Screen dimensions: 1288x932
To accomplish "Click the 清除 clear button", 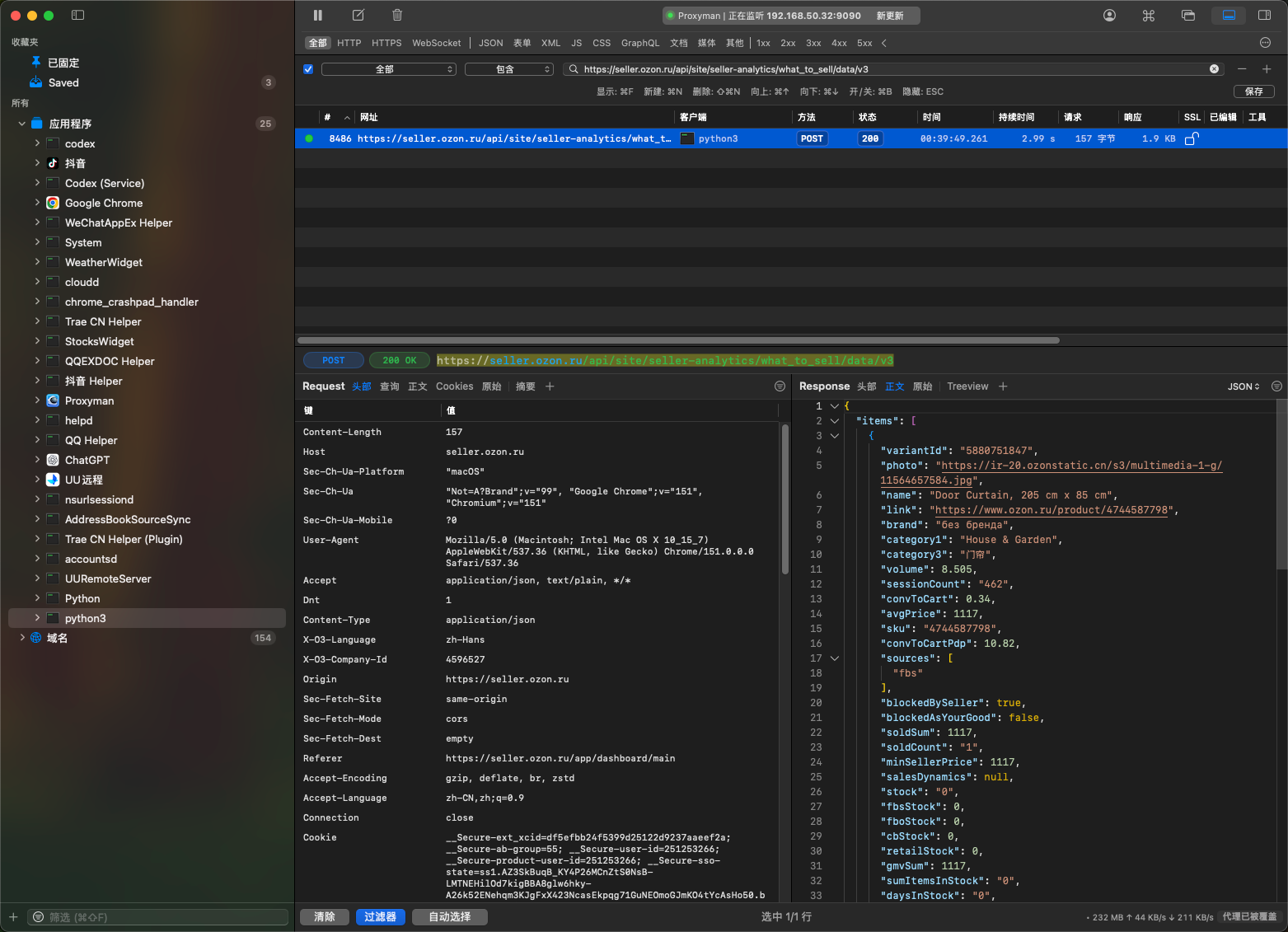I will coord(325,916).
